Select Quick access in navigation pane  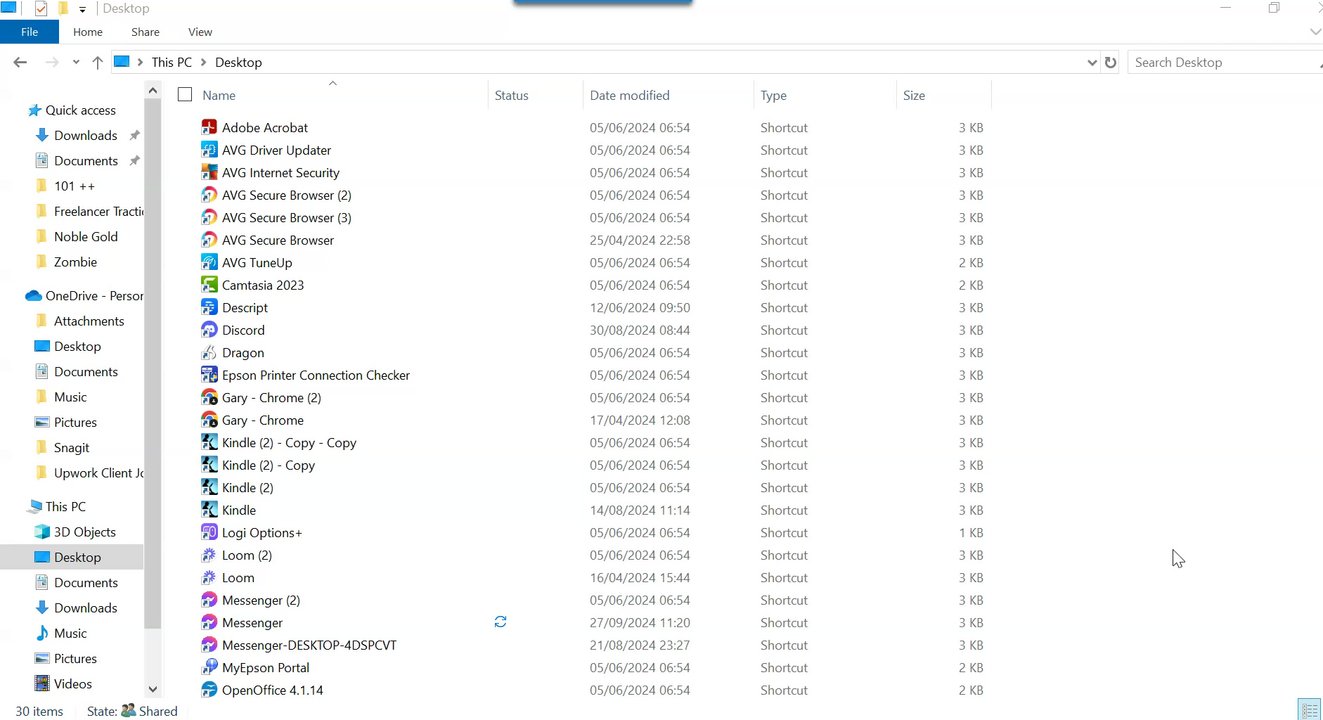pos(80,110)
